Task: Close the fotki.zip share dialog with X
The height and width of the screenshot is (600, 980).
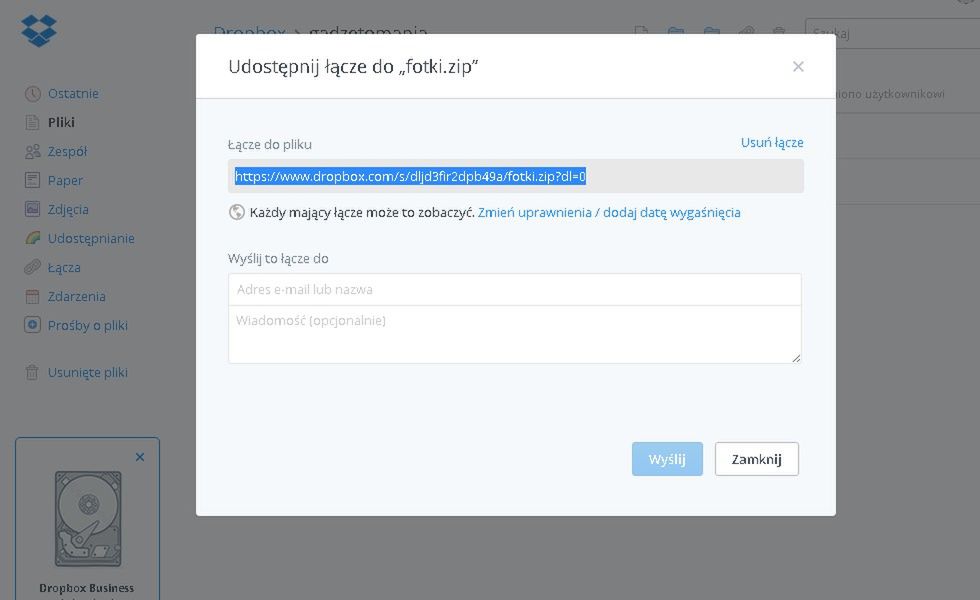Action: pos(798,66)
